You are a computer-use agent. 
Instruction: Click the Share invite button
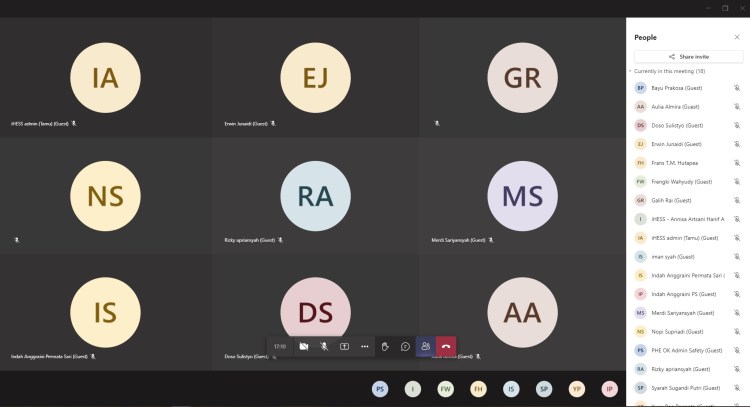click(688, 57)
